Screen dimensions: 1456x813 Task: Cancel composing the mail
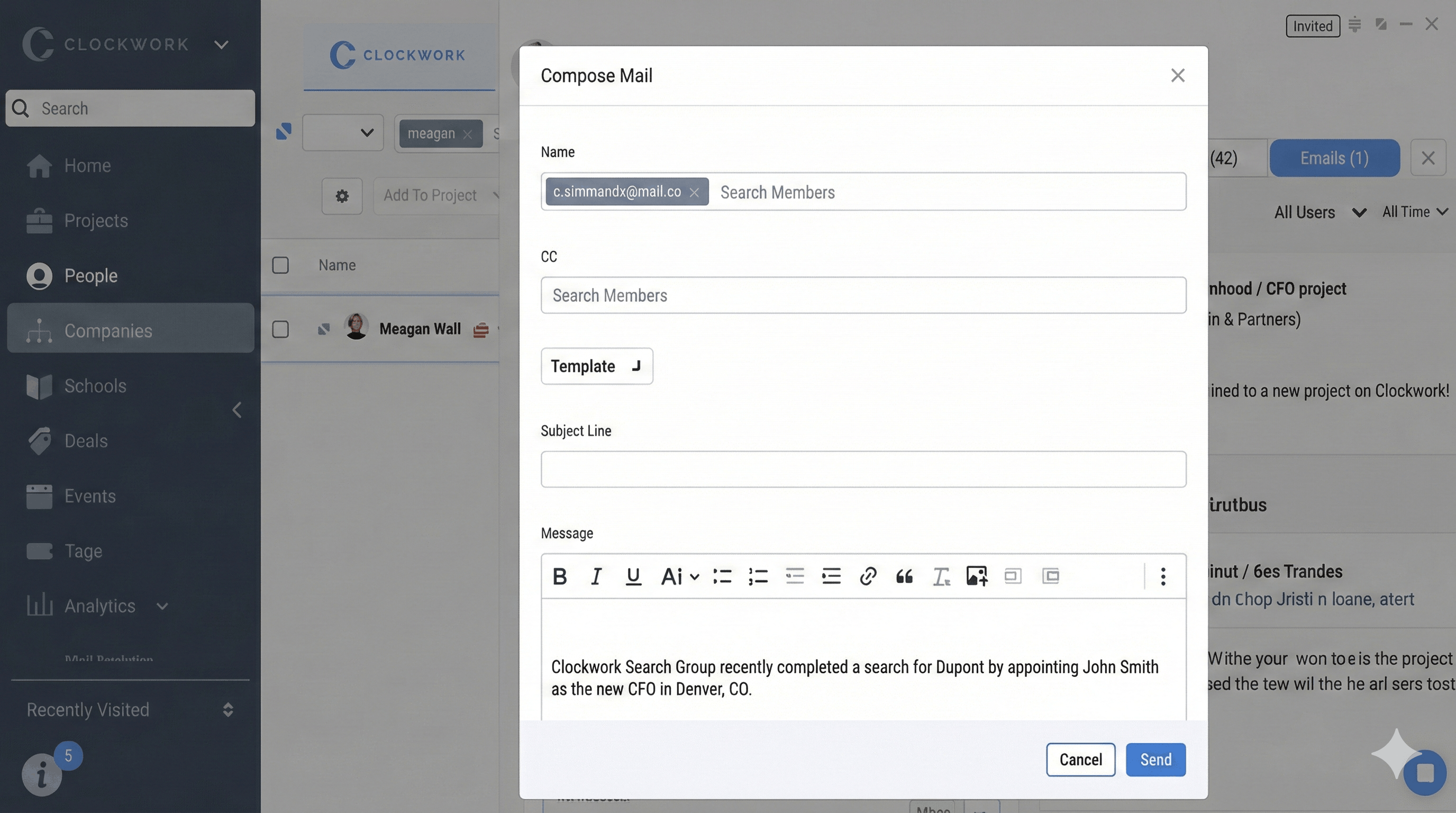(1080, 760)
